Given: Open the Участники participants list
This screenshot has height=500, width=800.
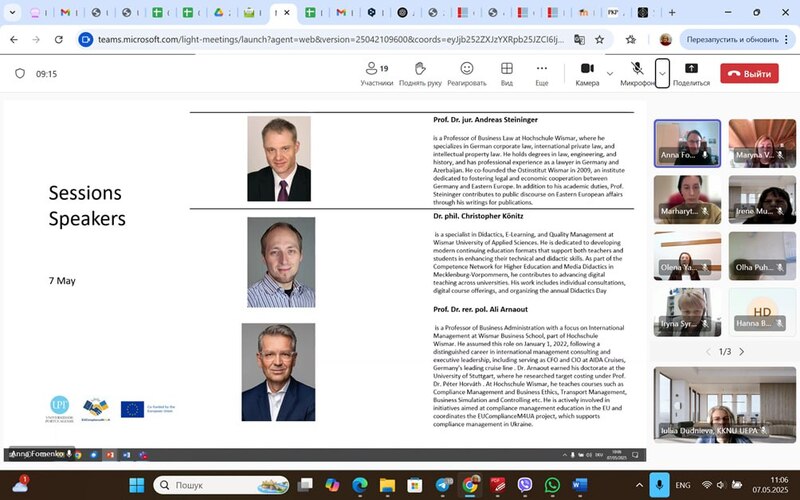Looking at the screenshot, I should point(377,73).
